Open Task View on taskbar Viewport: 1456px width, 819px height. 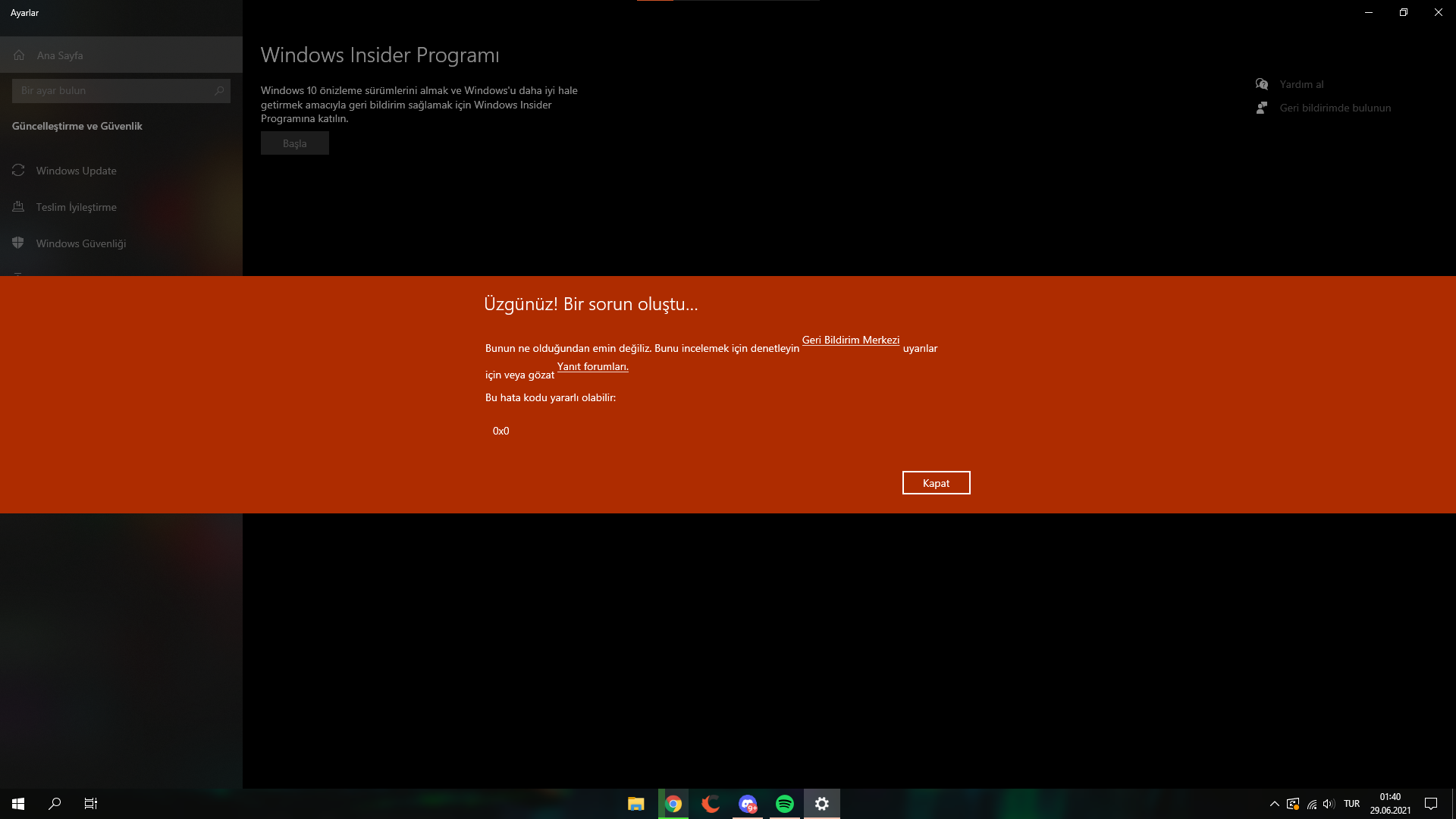91,804
